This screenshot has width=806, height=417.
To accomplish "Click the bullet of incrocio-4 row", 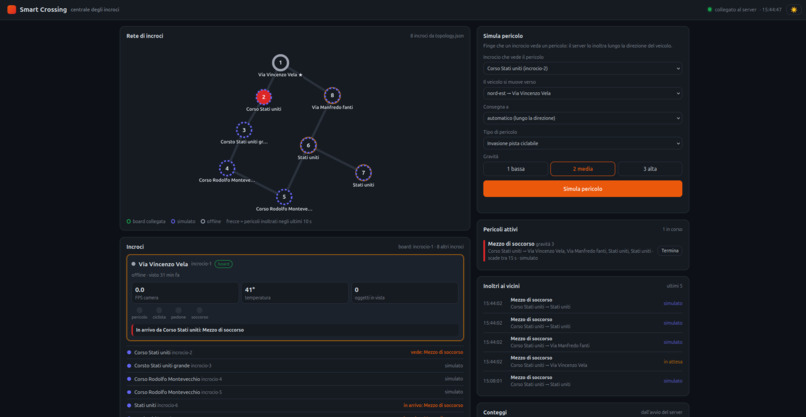I will 129,379.
